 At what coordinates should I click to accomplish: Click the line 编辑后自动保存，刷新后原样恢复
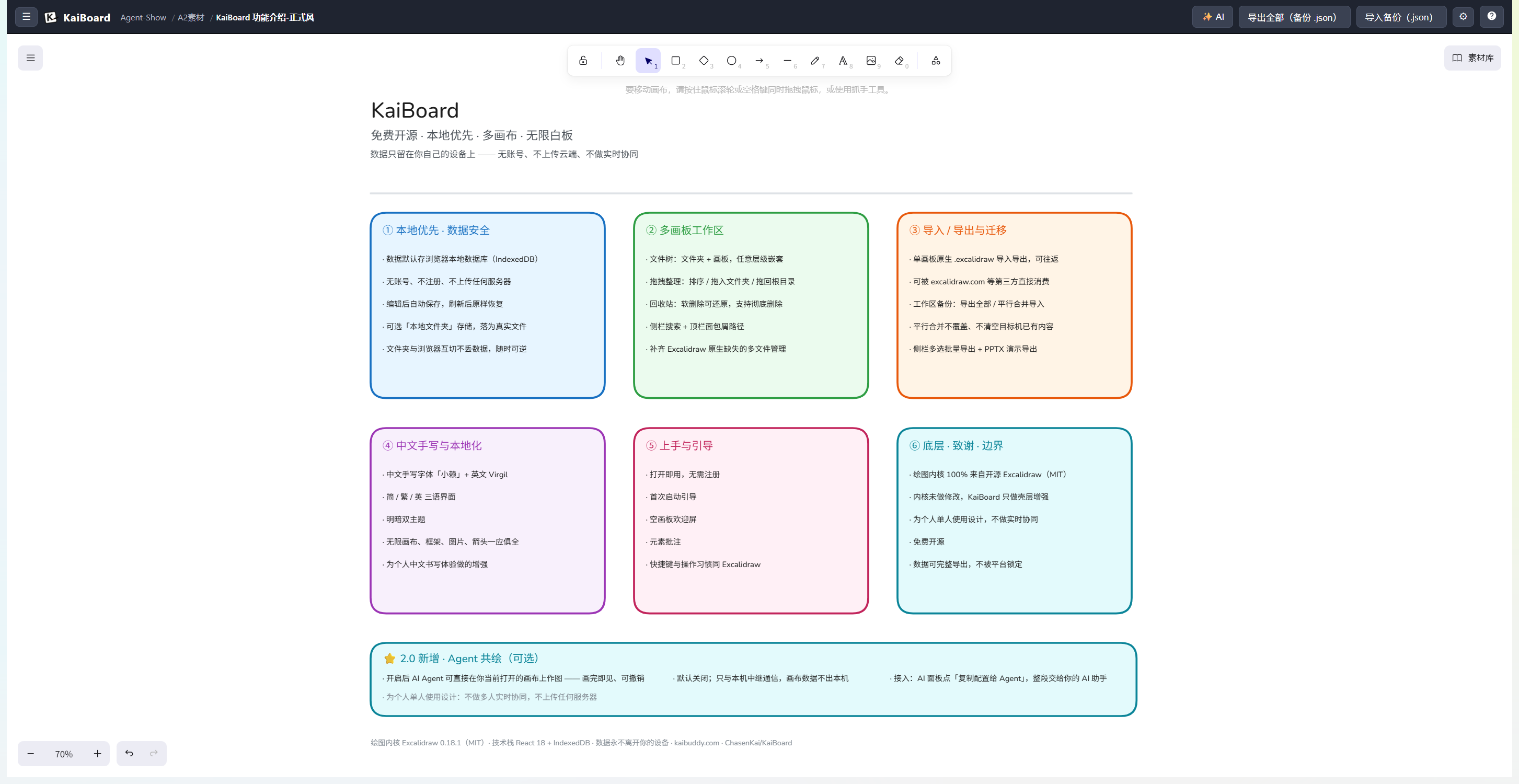(x=442, y=304)
